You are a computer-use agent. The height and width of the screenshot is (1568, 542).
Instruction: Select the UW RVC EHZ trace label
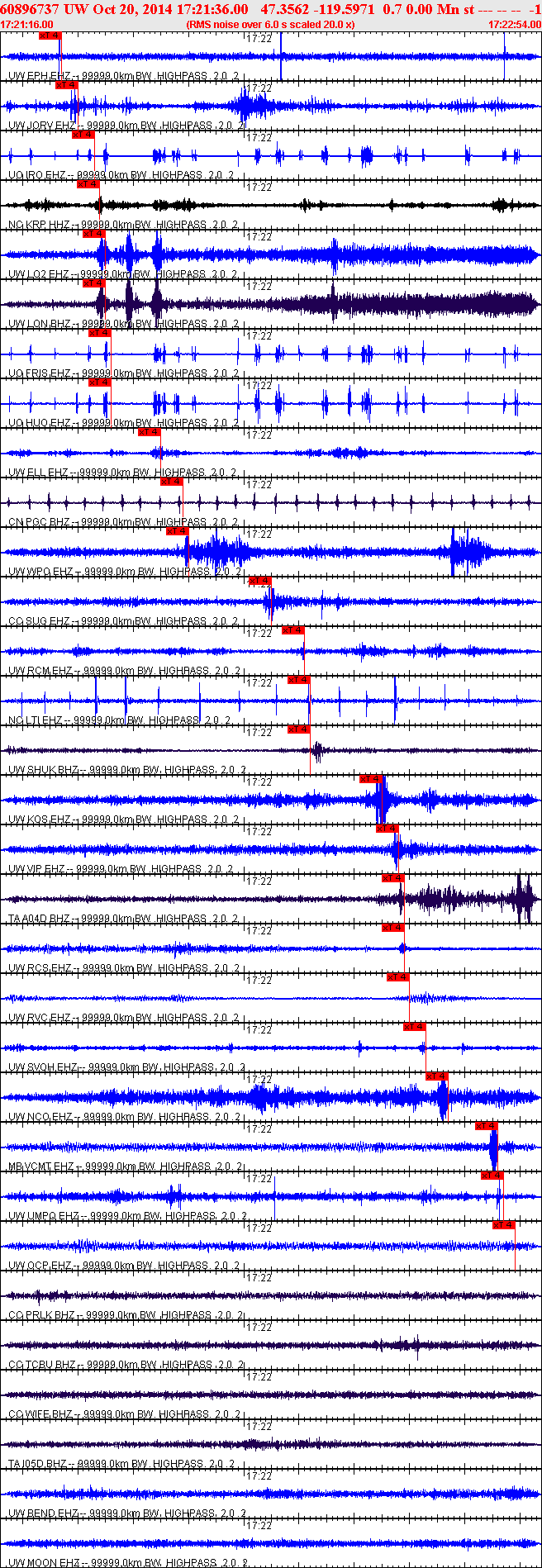pyautogui.click(x=124, y=1018)
